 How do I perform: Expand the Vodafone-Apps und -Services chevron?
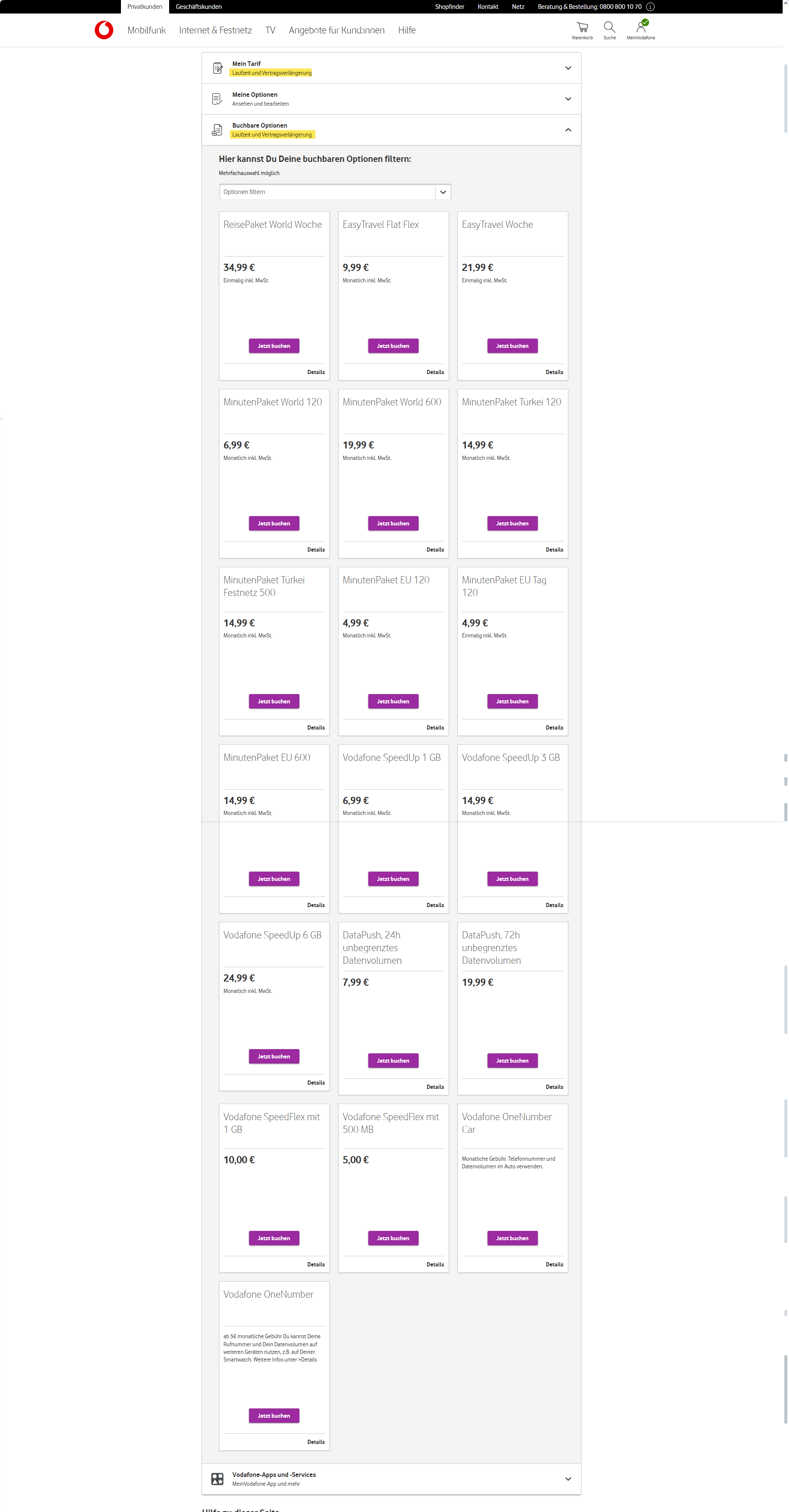tap(568, 1479)
